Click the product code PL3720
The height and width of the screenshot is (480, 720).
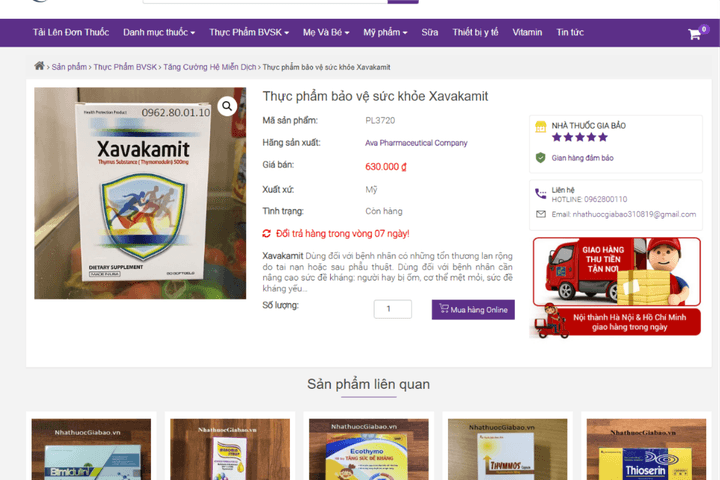(x=380, y=120)
